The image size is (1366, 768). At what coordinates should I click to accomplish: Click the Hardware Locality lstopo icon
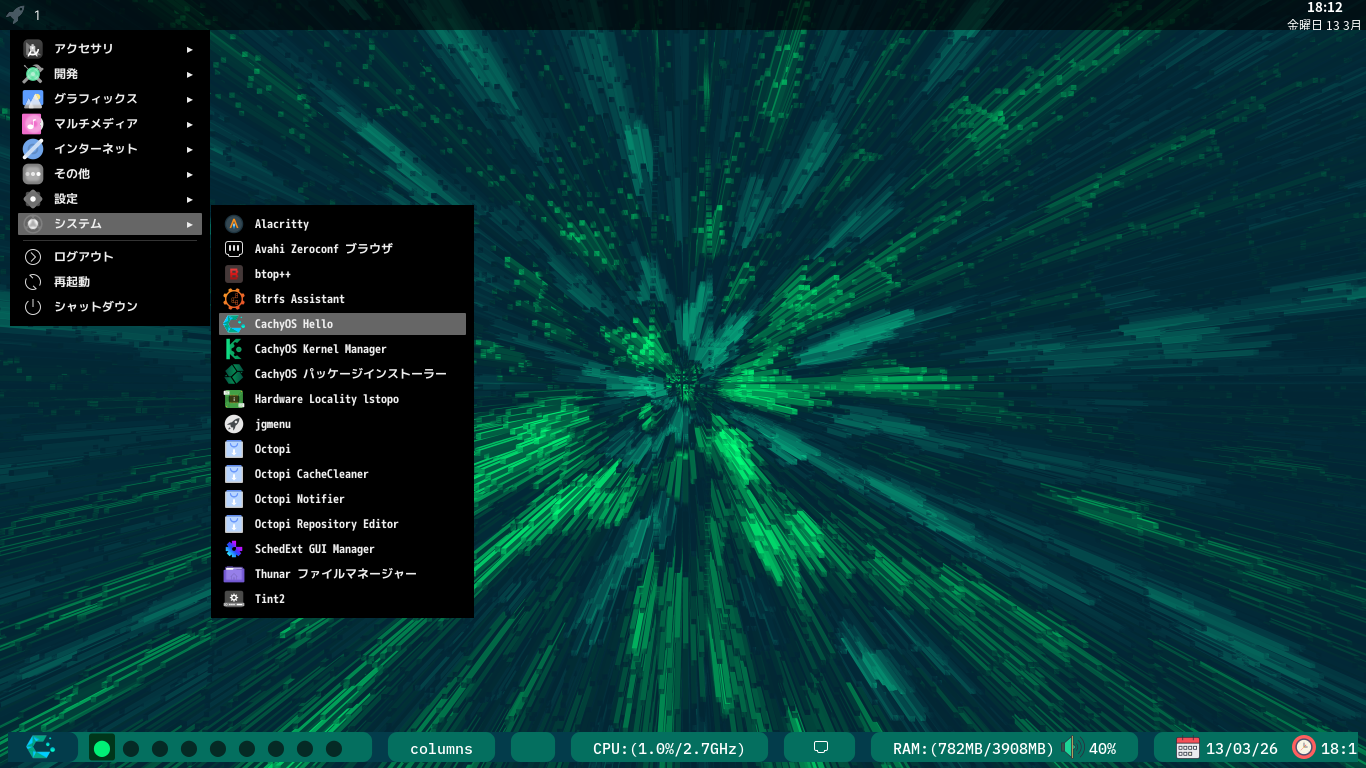click(x=234, y=399)
